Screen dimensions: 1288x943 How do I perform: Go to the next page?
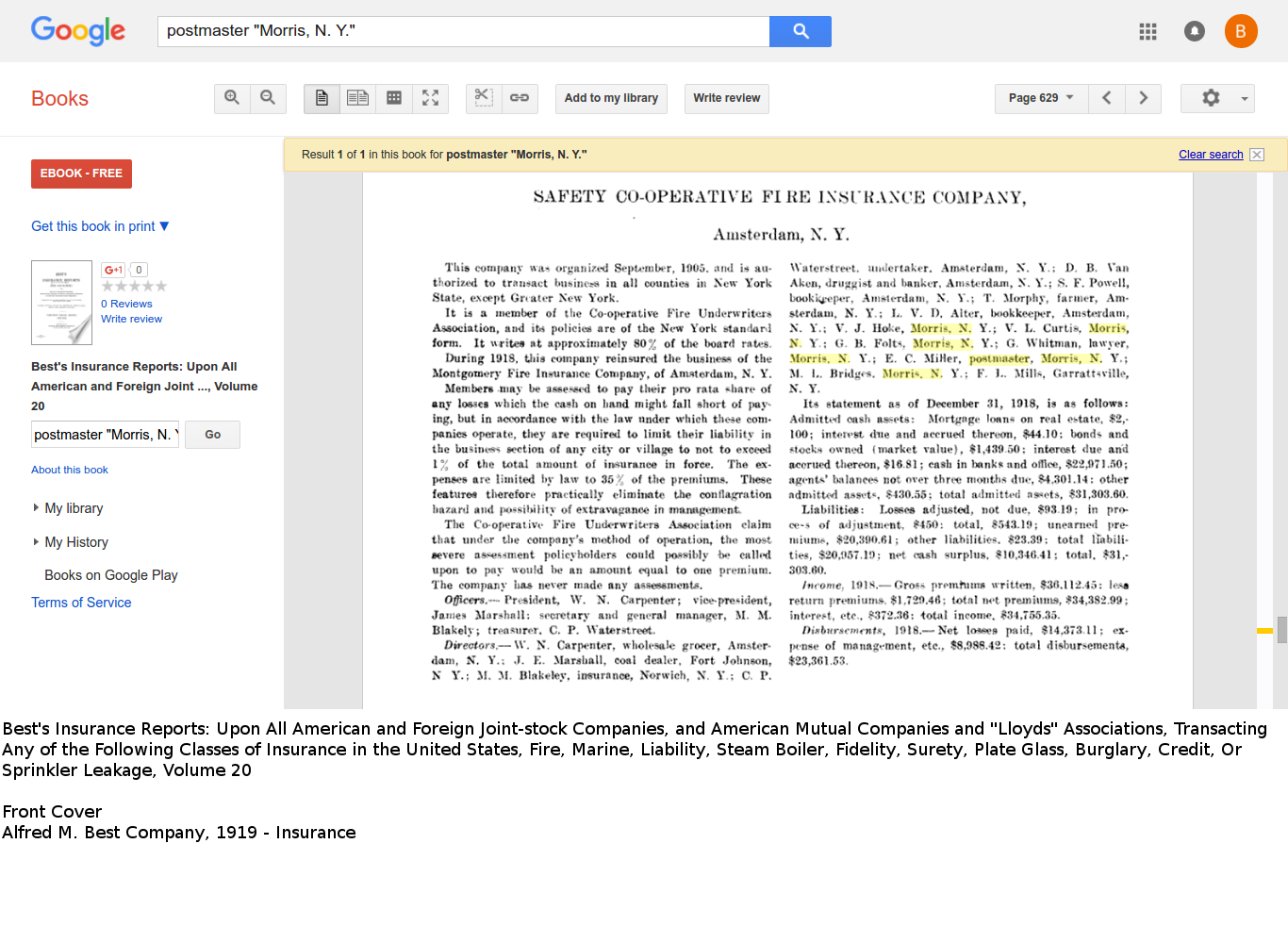(1143, 98)
